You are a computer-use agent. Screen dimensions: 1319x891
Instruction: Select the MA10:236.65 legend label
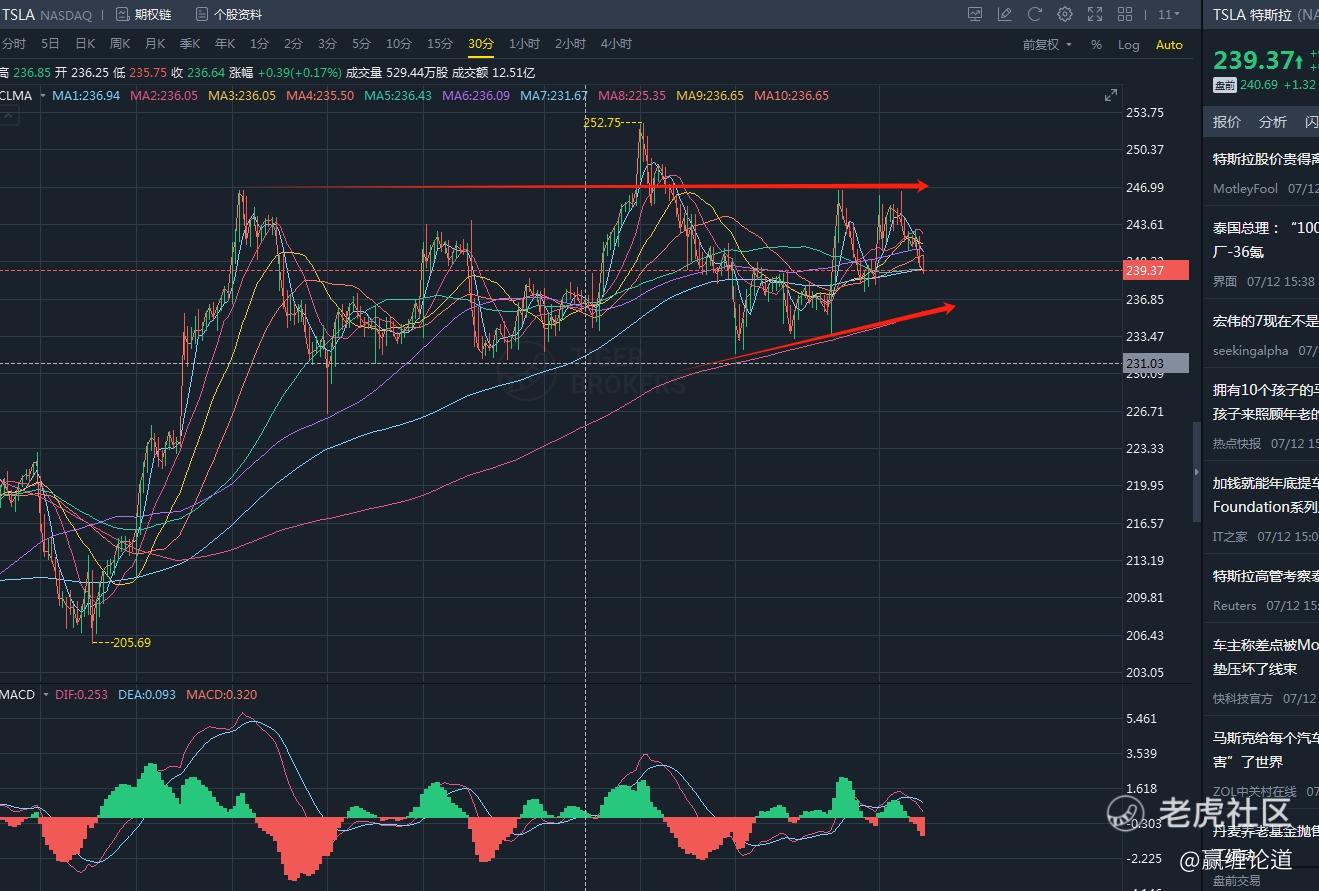pos(791,96)
